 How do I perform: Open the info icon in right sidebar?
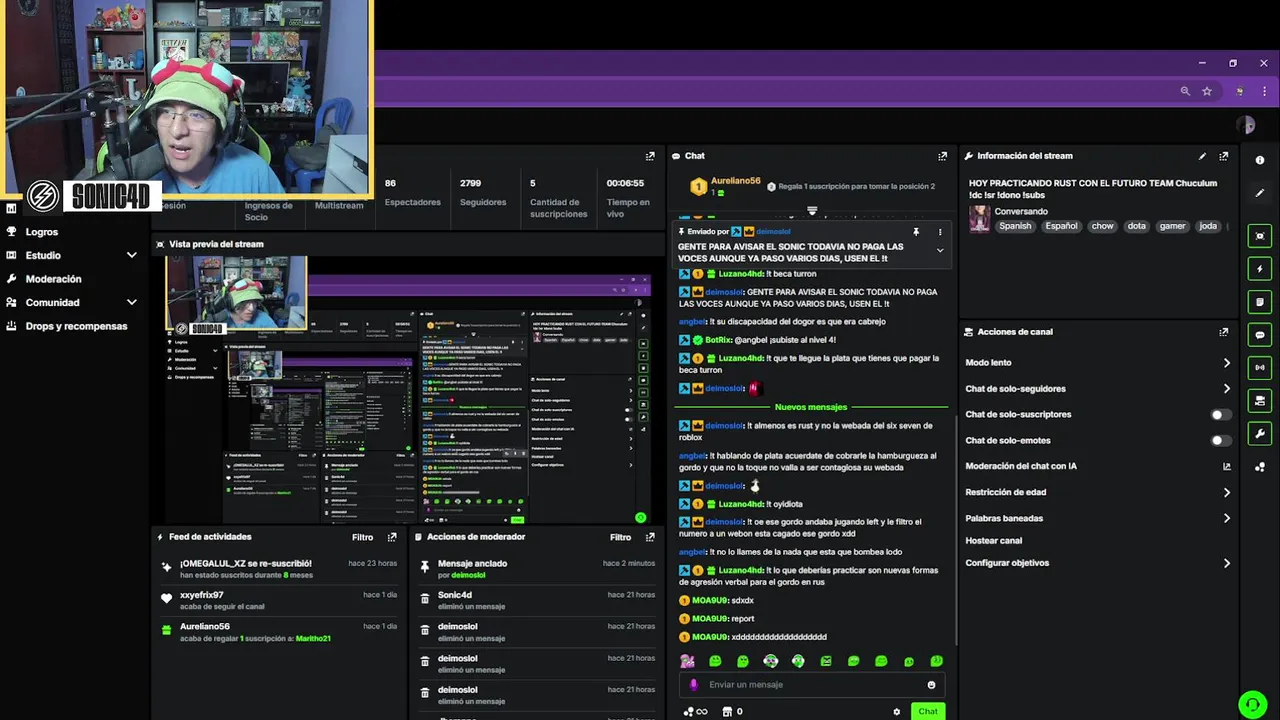1259,160
